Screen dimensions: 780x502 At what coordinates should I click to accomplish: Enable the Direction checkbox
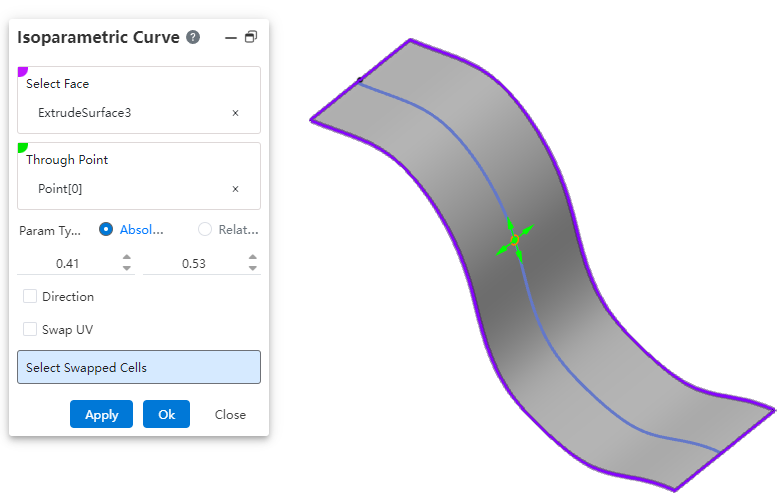coord(30,296)
